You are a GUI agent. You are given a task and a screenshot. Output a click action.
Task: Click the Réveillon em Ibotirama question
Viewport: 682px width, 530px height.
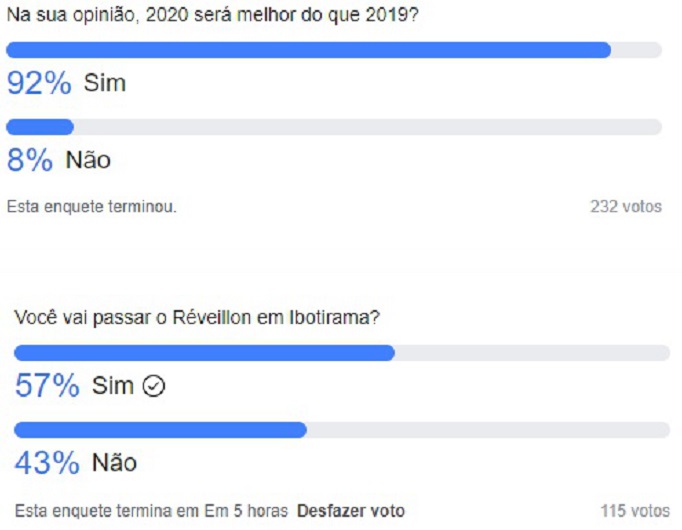pyautogui.click(x=197, y=317)
